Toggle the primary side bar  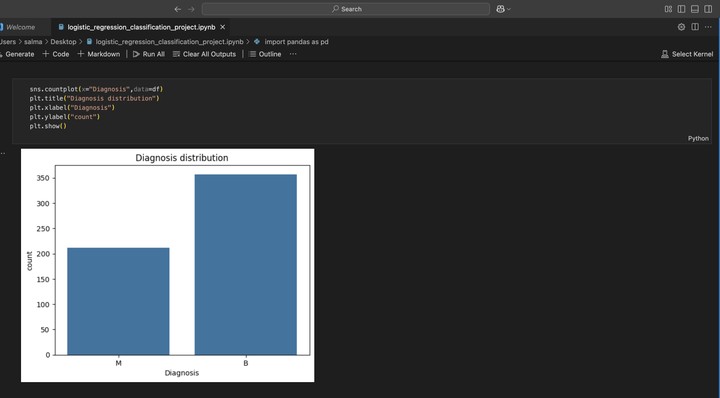[x=681, y=9]
